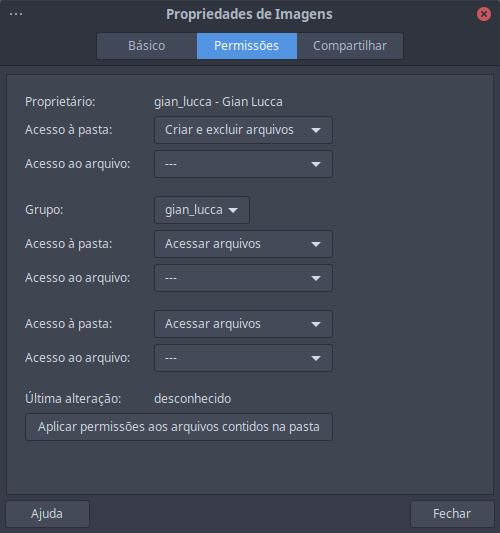
Task: Open the window menu three-dots icon
Action: tap(16, 14)
